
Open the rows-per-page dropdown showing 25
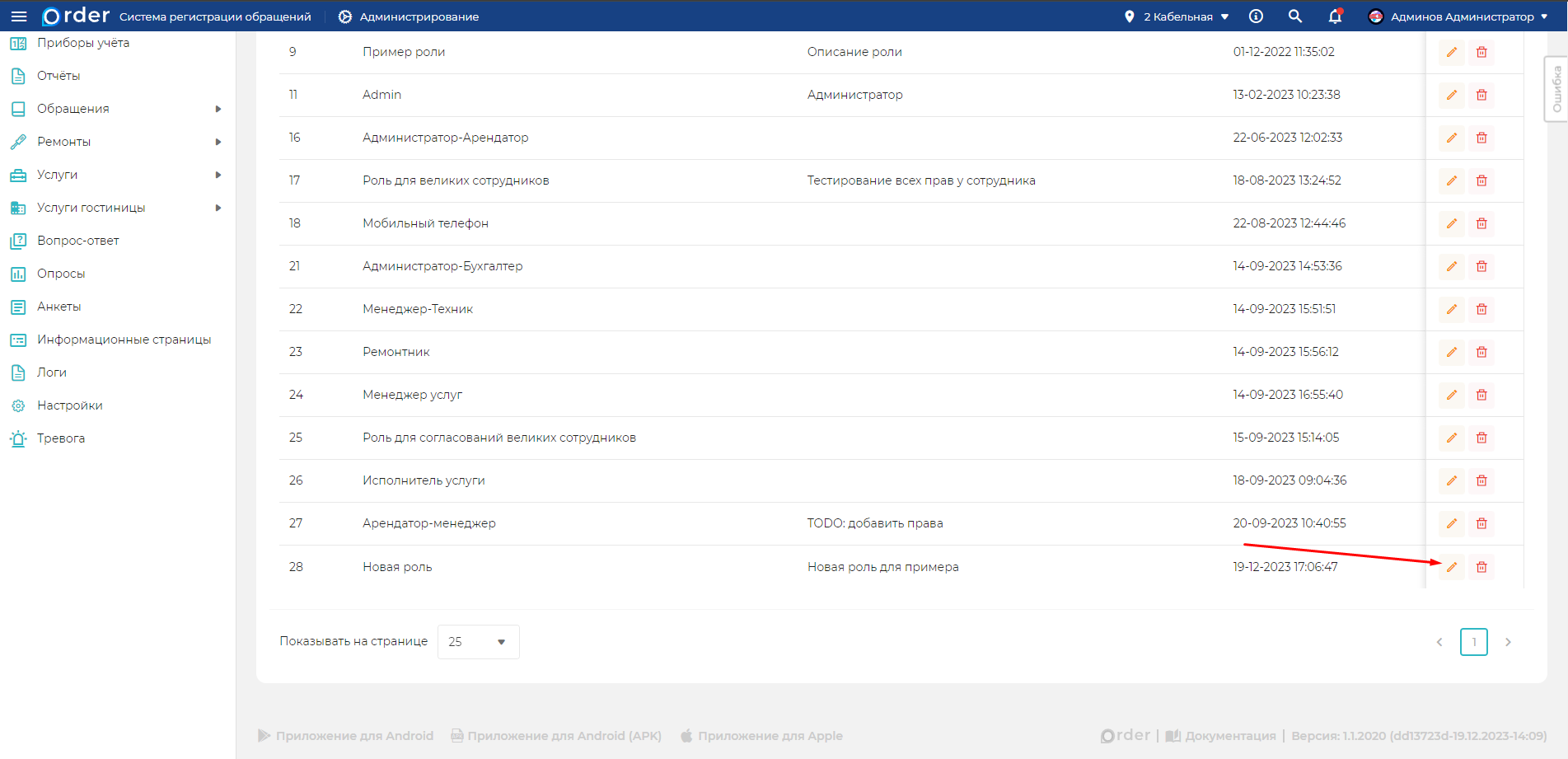coord(478,642)
